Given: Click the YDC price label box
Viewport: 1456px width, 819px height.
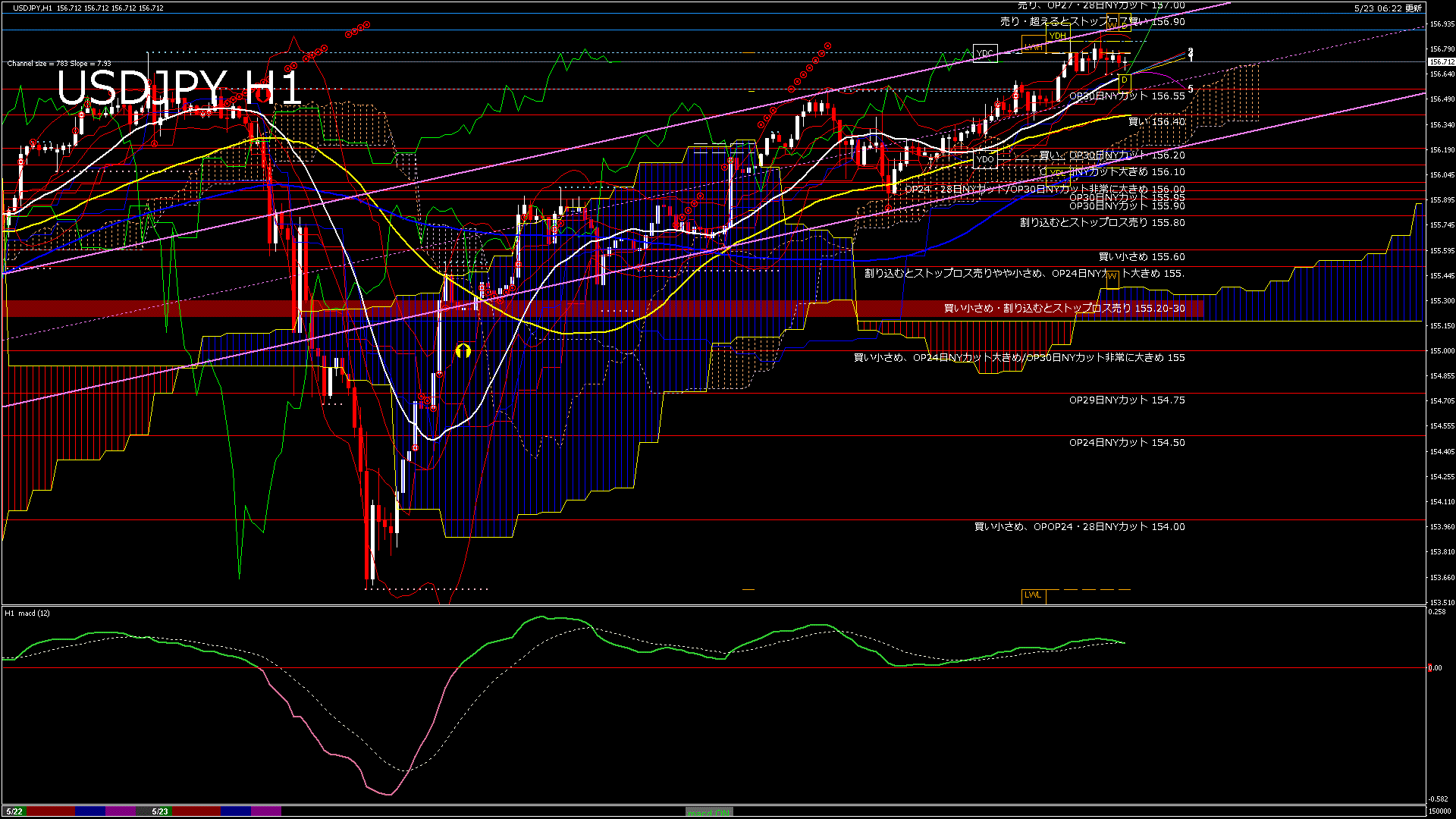Looking at the screenshot, I should (x=984, y=53).
